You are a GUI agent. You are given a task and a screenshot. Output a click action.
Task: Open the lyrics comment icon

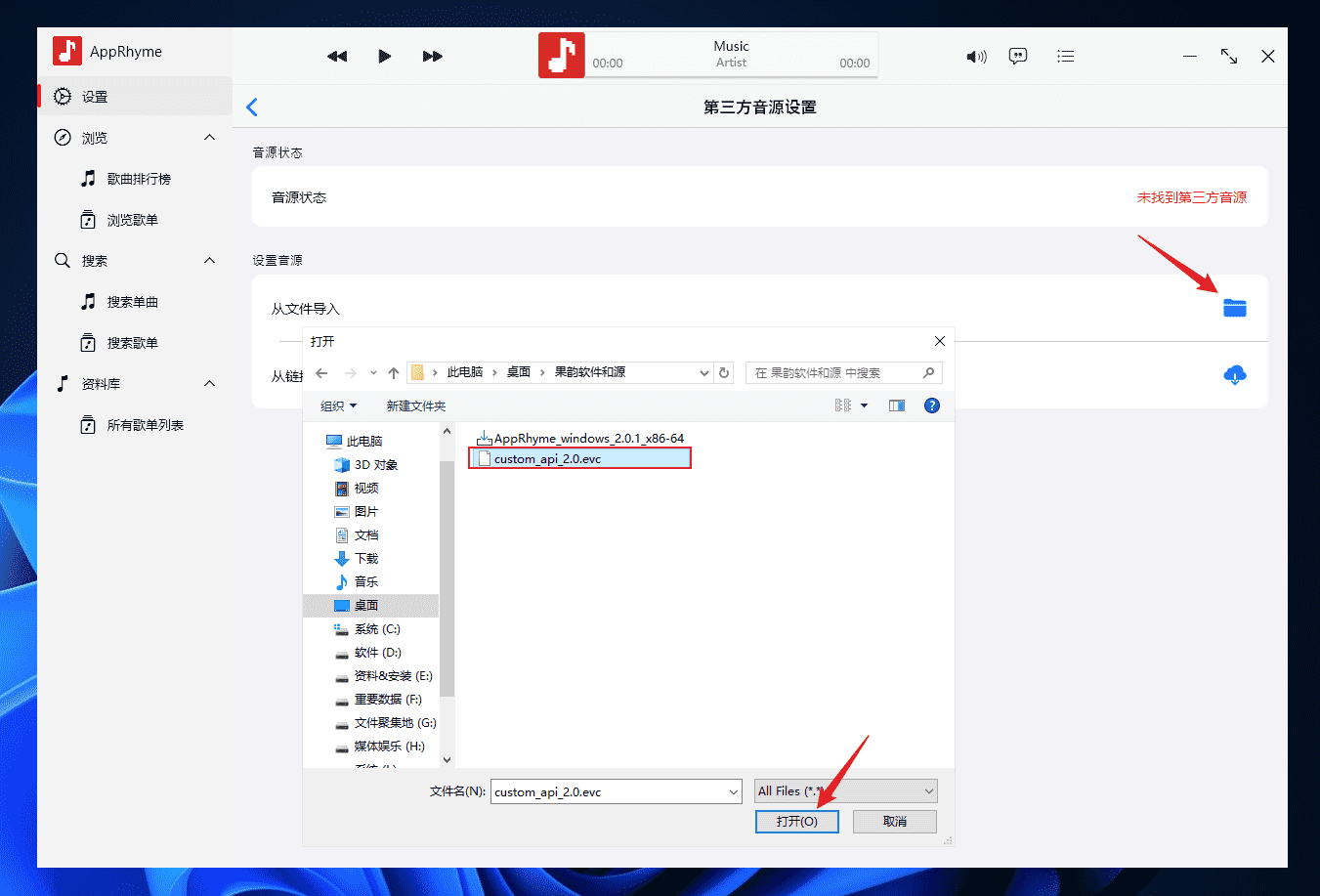tap(1018, 57)
